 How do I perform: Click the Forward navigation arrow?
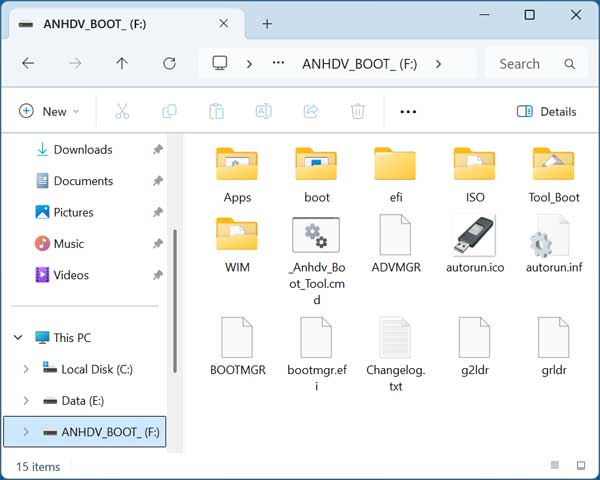(75, 64)
